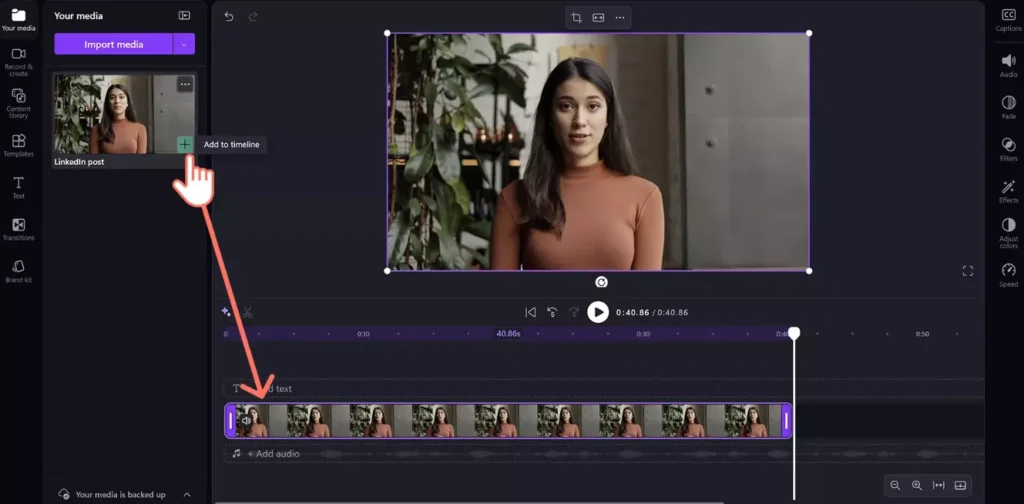Toggle fullscreen preview mode
Screen dimensions: 1024x504
tap(967, 271)
